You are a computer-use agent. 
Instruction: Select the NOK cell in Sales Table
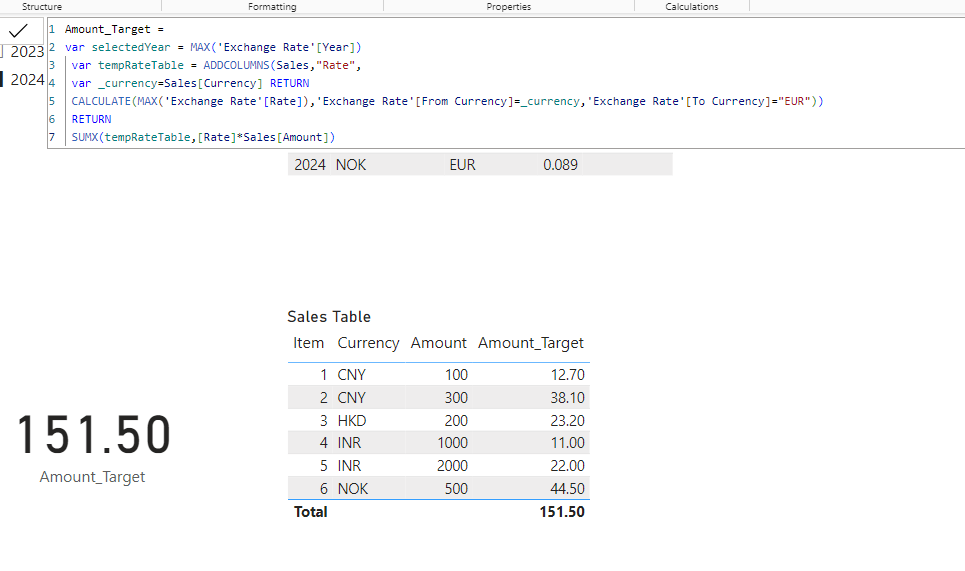click(353, 489)
